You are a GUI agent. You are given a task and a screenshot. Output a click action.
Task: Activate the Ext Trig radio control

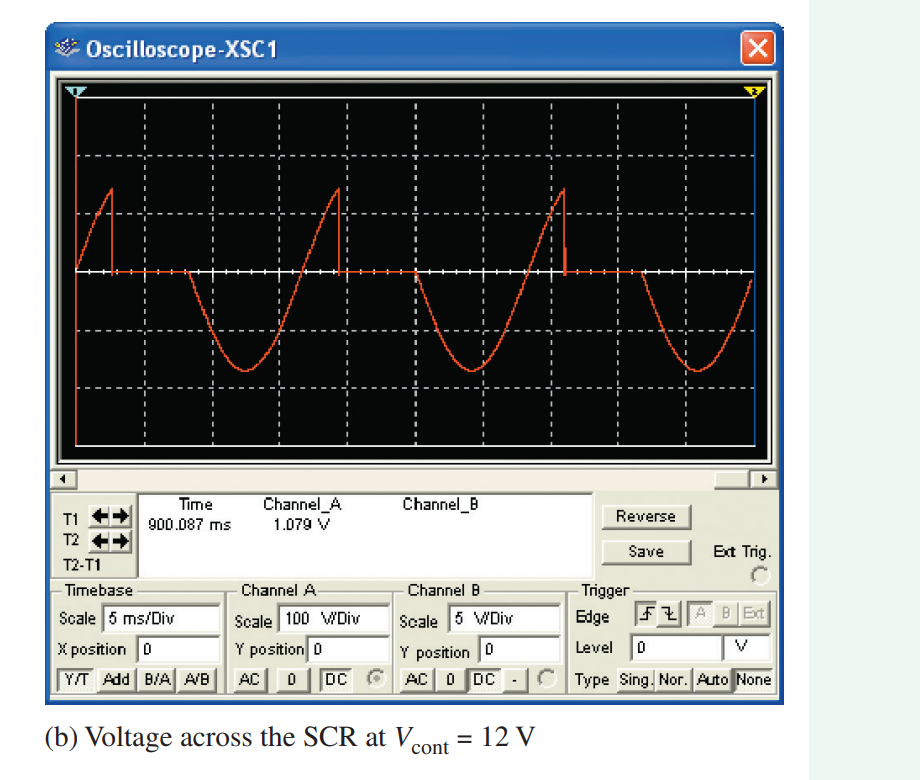pyautogui.click(x=760, y=573)
